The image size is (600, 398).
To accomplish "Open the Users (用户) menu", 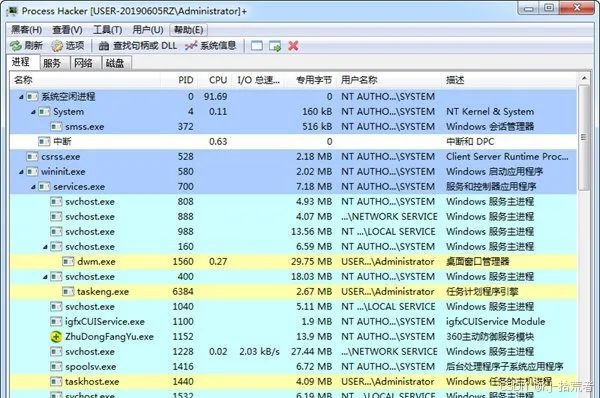I will point(148,30).
